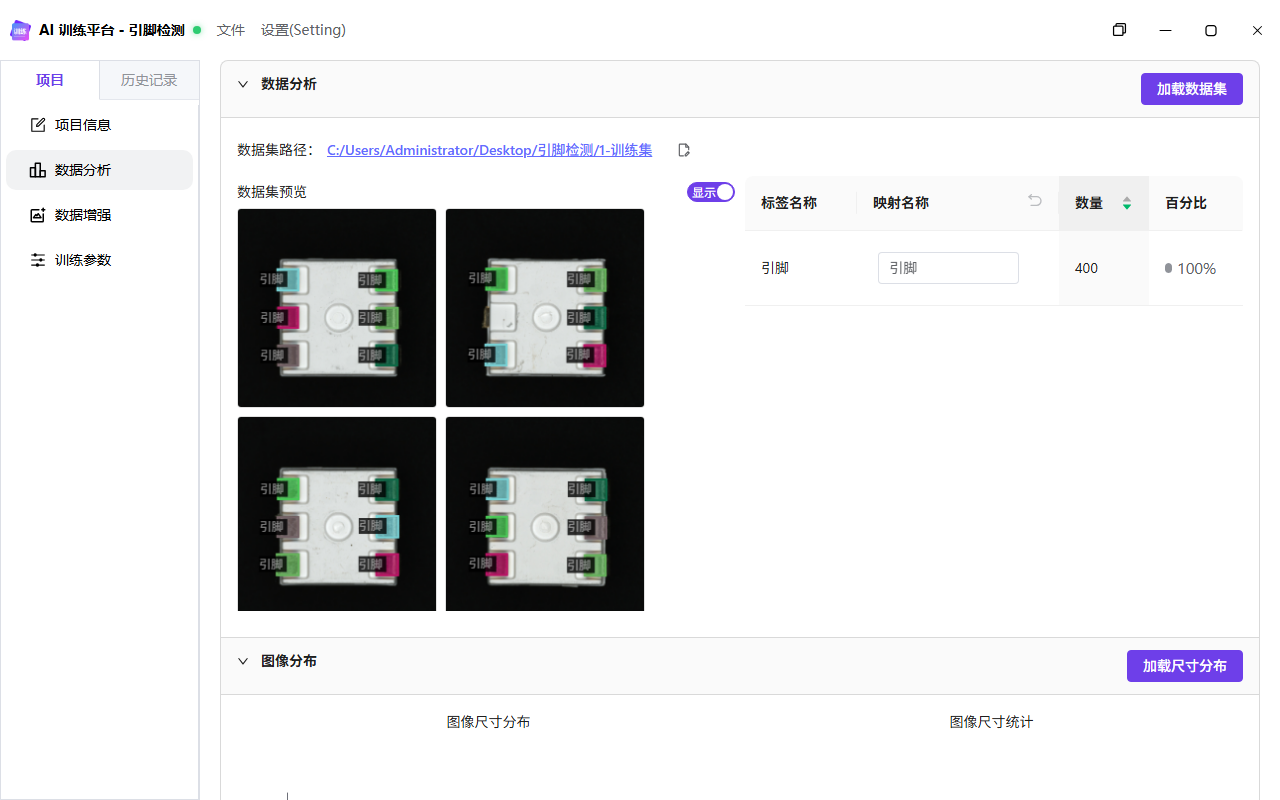1280x800 pixels.
Task: Click the 标签名称 column header
Action: tap(789, 203)
